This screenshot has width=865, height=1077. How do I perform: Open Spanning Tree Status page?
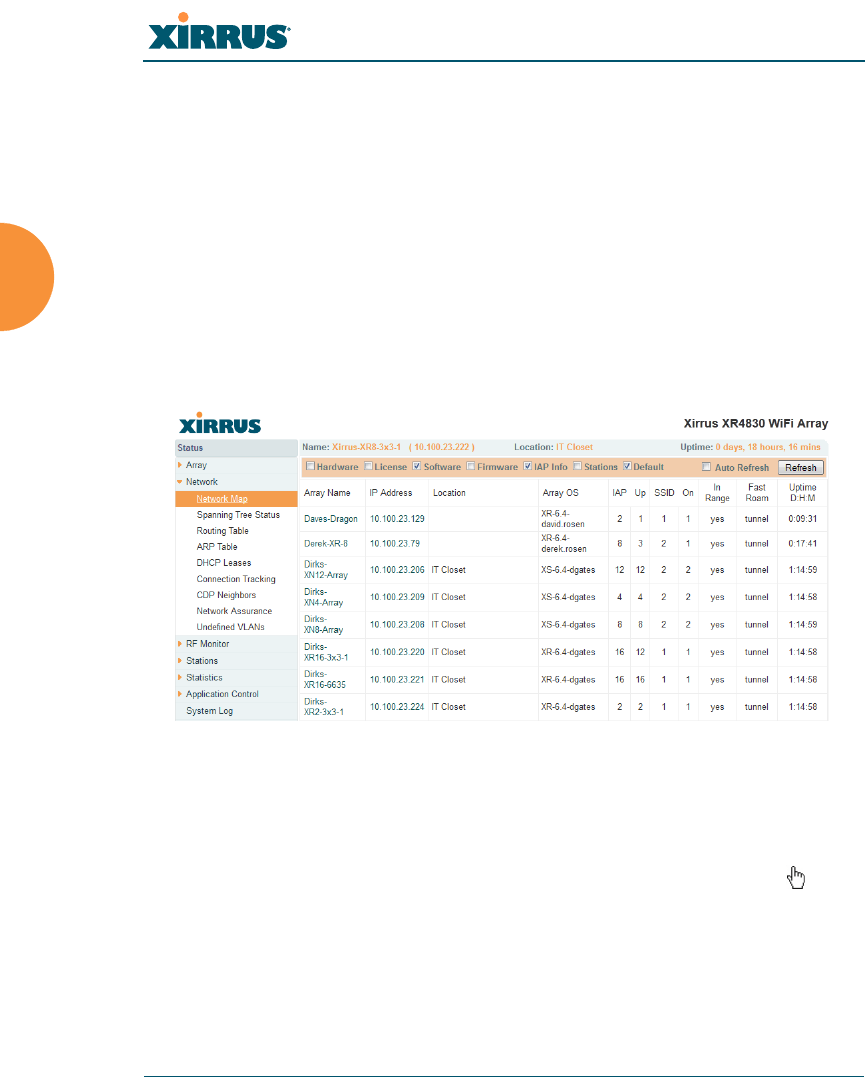coord(238,514)
